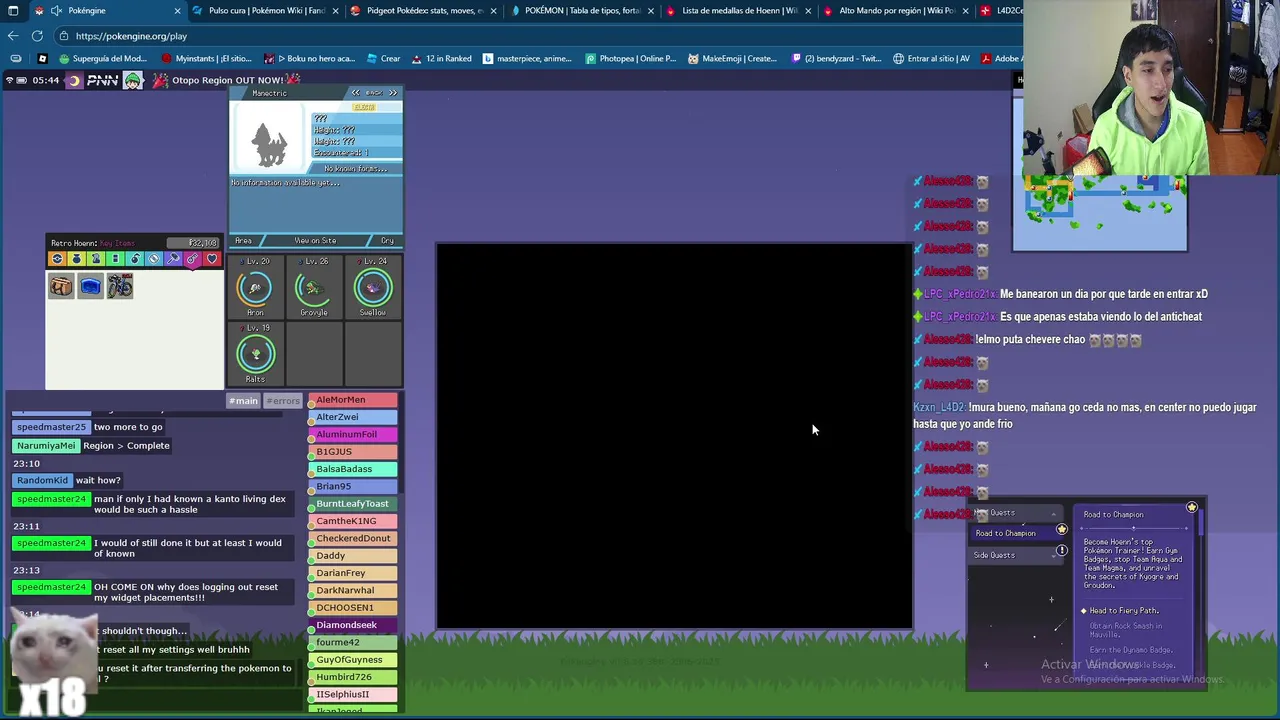Go back in the browser
Image resolution: width=1280 pixels, height=720 pixels.
[13, 36]
